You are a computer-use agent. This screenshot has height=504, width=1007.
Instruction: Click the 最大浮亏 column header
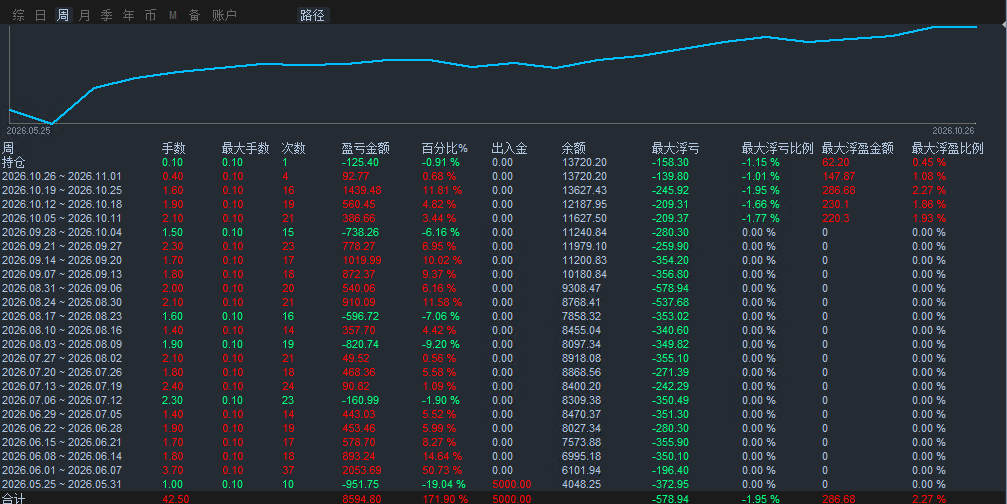pos(675,148)
